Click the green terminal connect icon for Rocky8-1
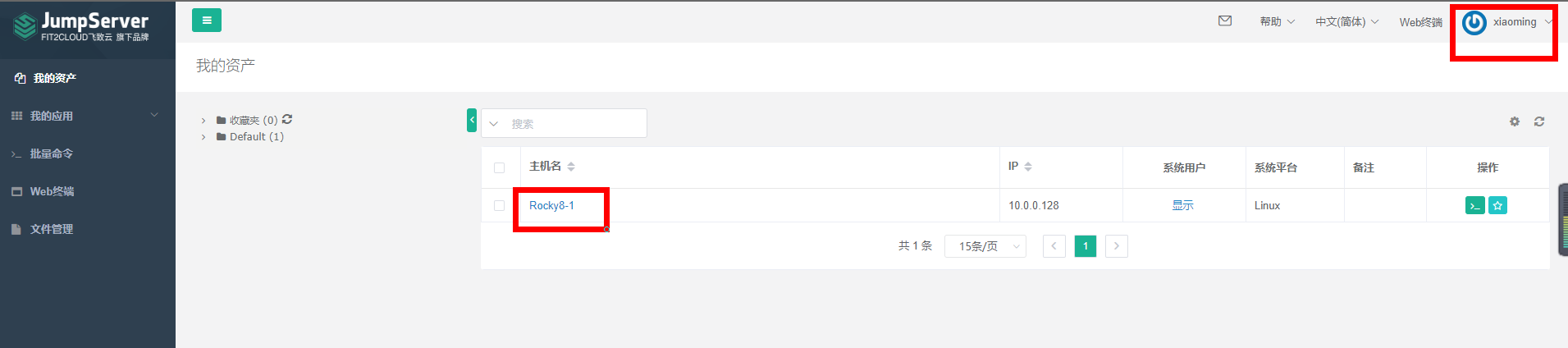The width and height of the screenshot is (1568, 348). [1474, 206]
